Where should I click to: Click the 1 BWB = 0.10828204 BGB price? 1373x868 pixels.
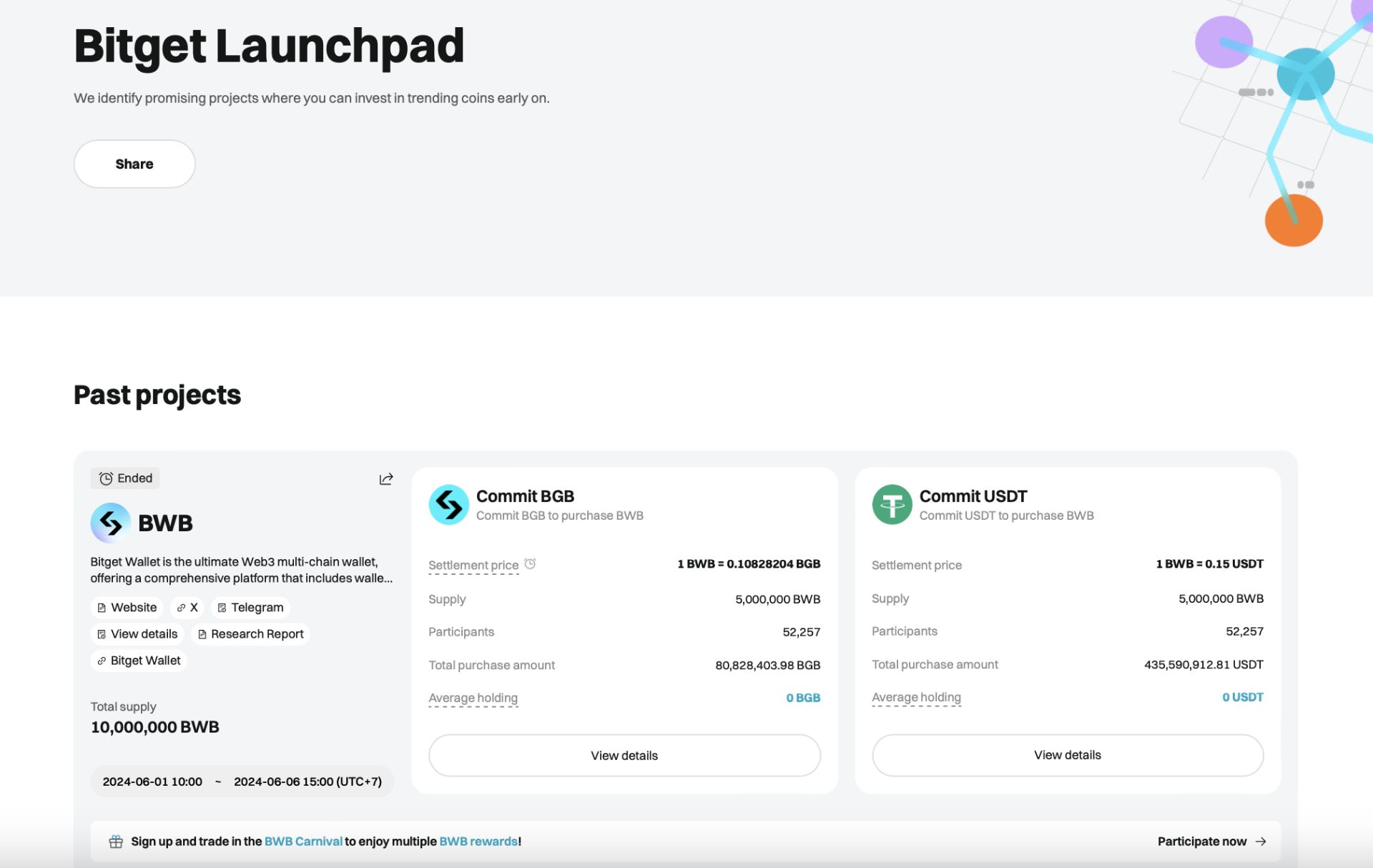pos(749,564)
